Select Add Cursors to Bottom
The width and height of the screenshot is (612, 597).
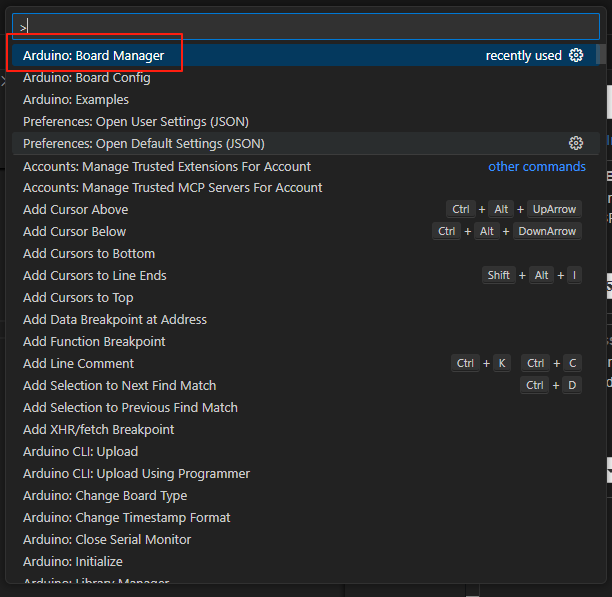(306, 254)
